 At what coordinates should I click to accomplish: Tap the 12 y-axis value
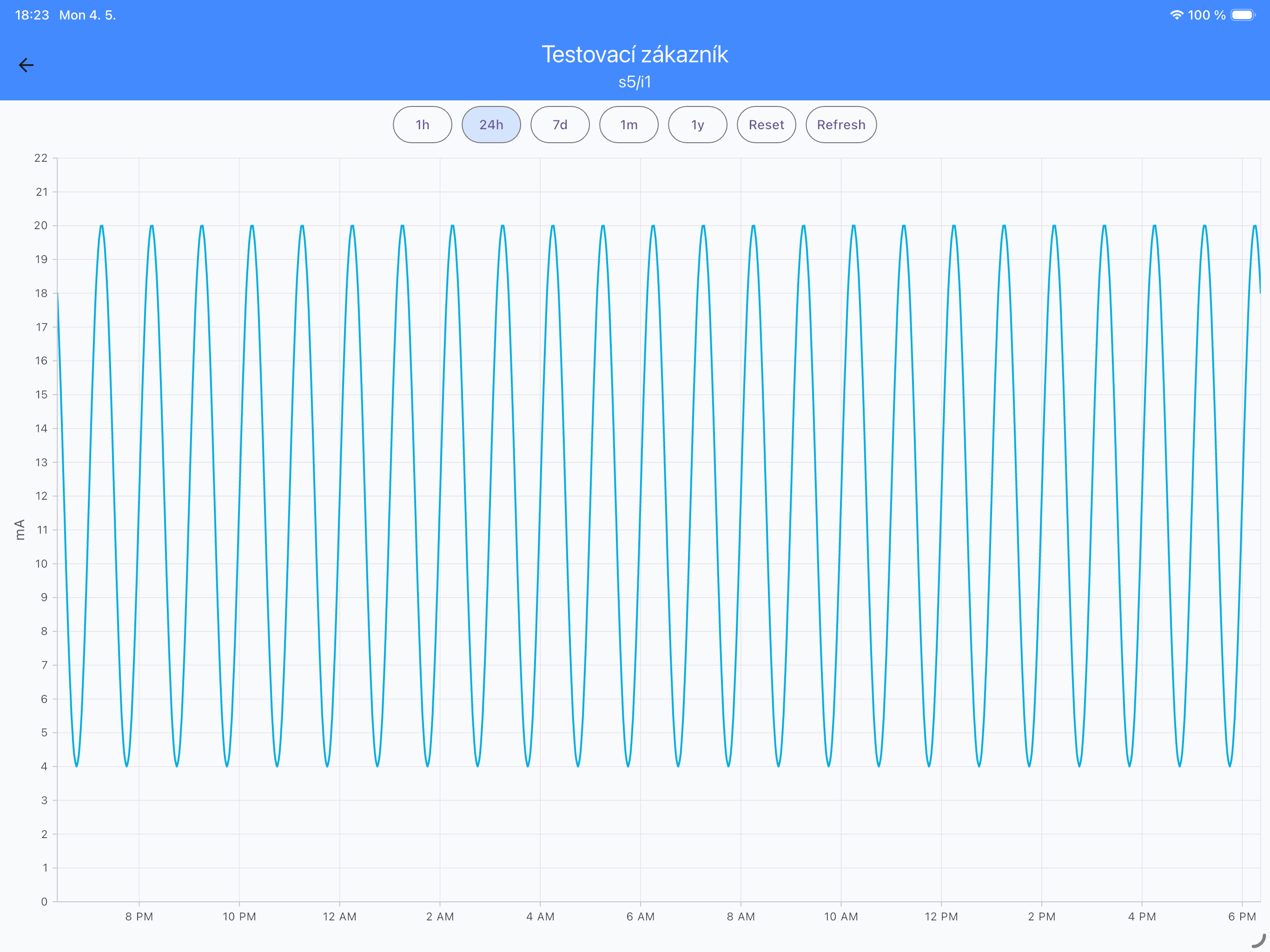tap(41, 496)
